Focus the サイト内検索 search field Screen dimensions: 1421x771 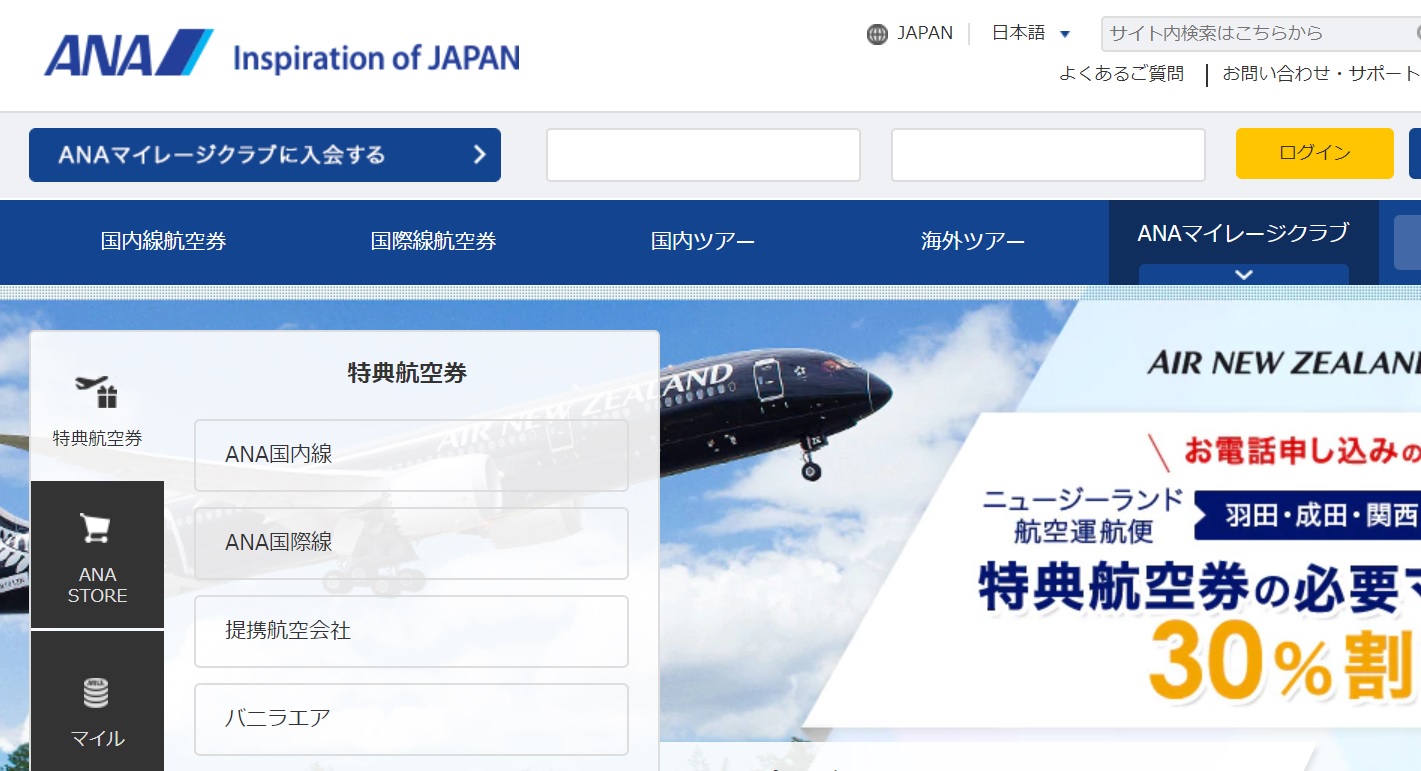[x=1260, y=33]
